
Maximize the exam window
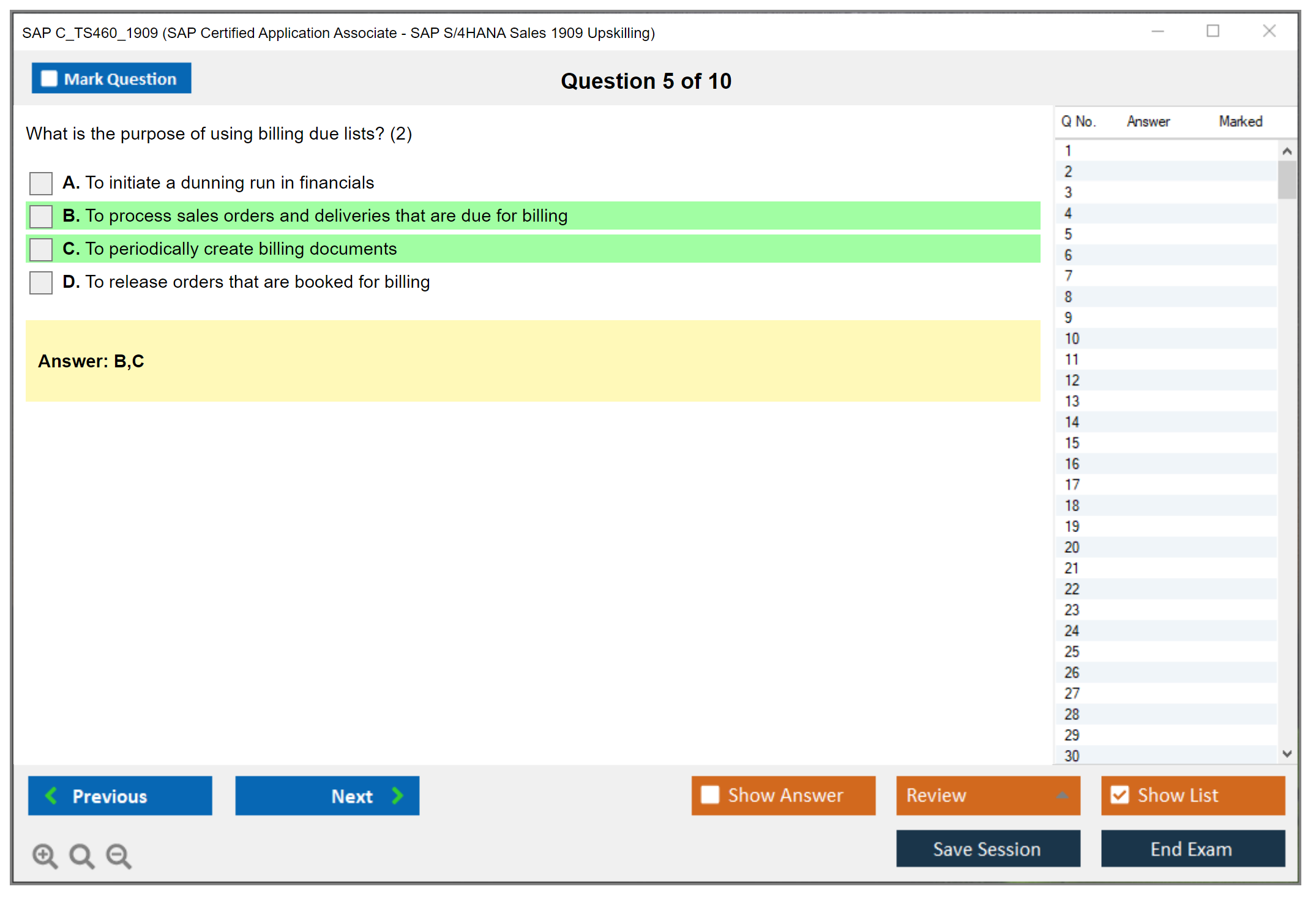(1213, 31)
